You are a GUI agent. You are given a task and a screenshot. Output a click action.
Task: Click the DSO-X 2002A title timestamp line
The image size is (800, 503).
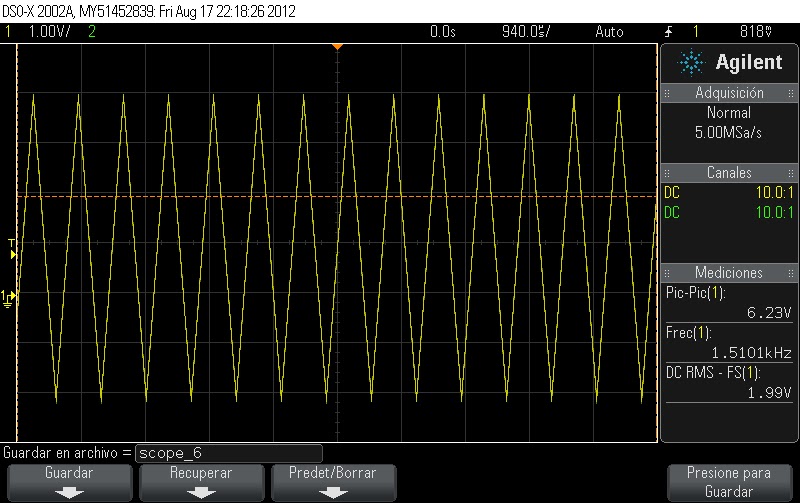[x=148, y=11]
